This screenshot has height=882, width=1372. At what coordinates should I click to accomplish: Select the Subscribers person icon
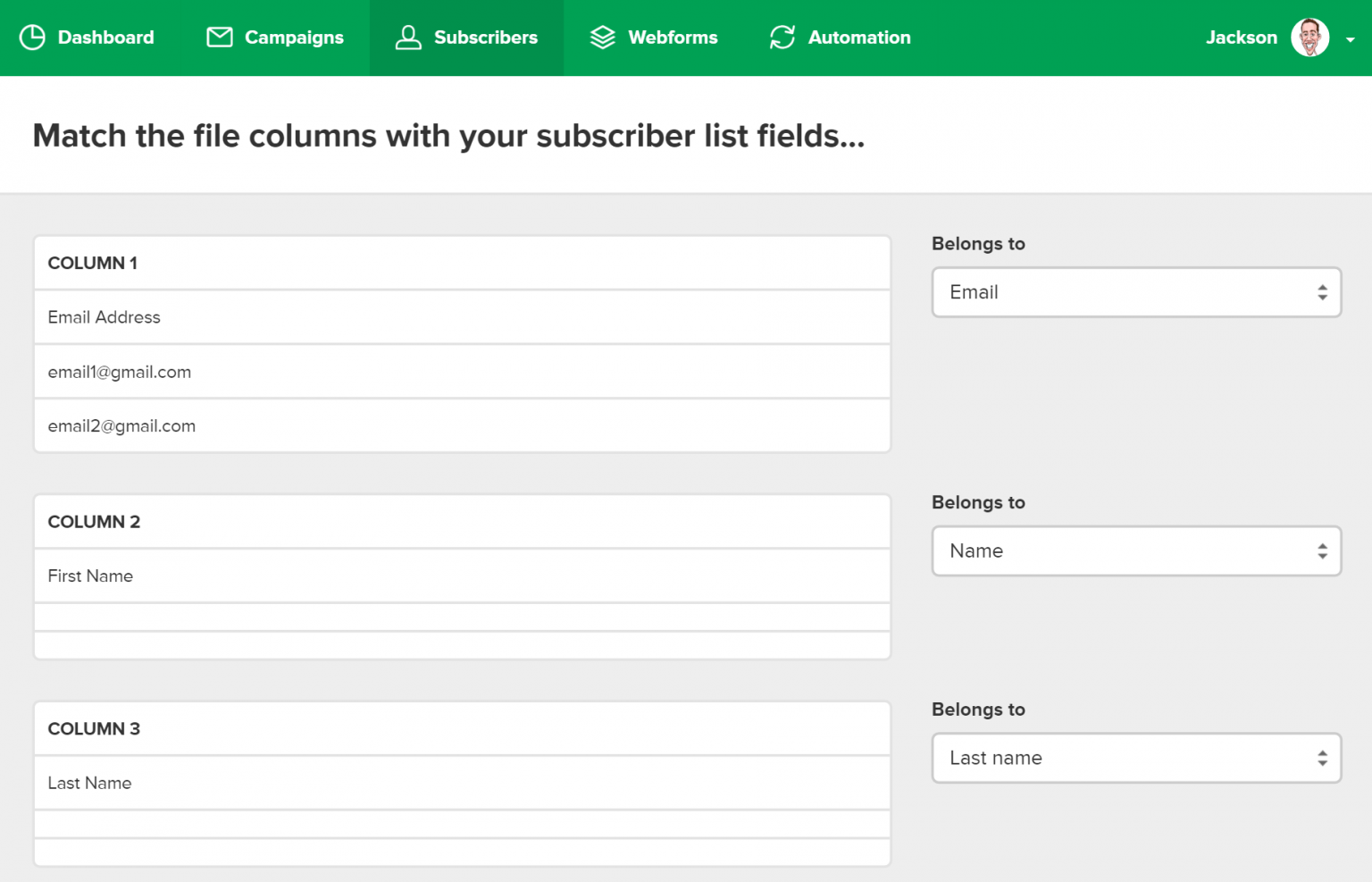[408, 38]
